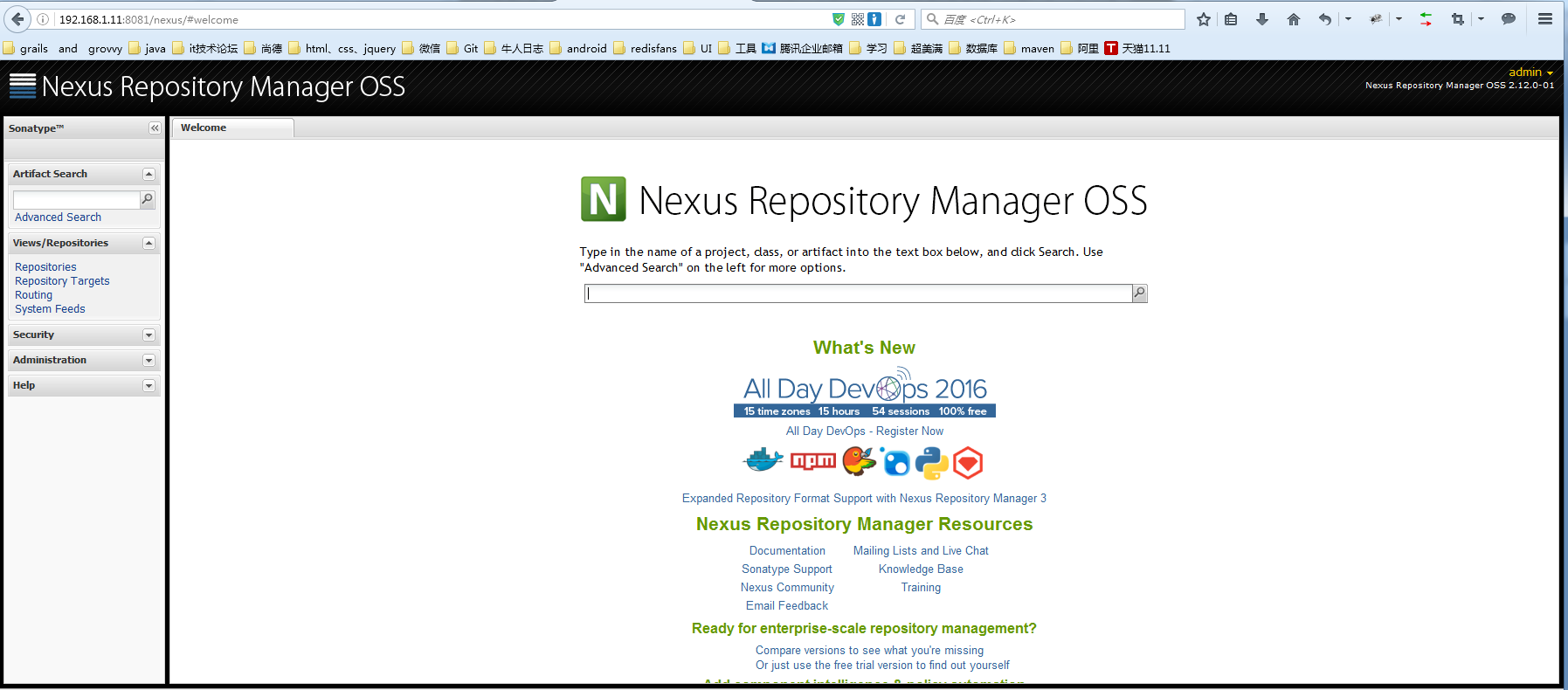The width and height of the screenshot is (1568, 690).
Task: Click the QR code icon in address bar
Action: [x=858, y=19]
